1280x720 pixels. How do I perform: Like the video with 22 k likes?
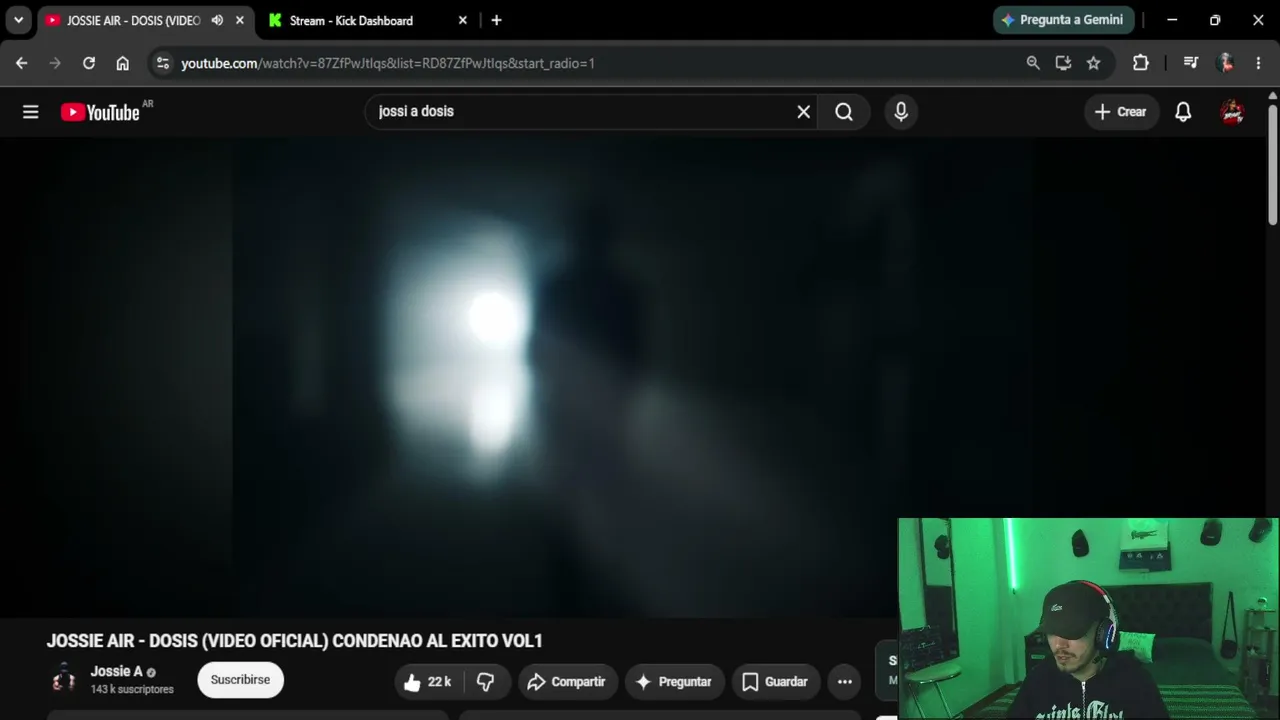428,682
